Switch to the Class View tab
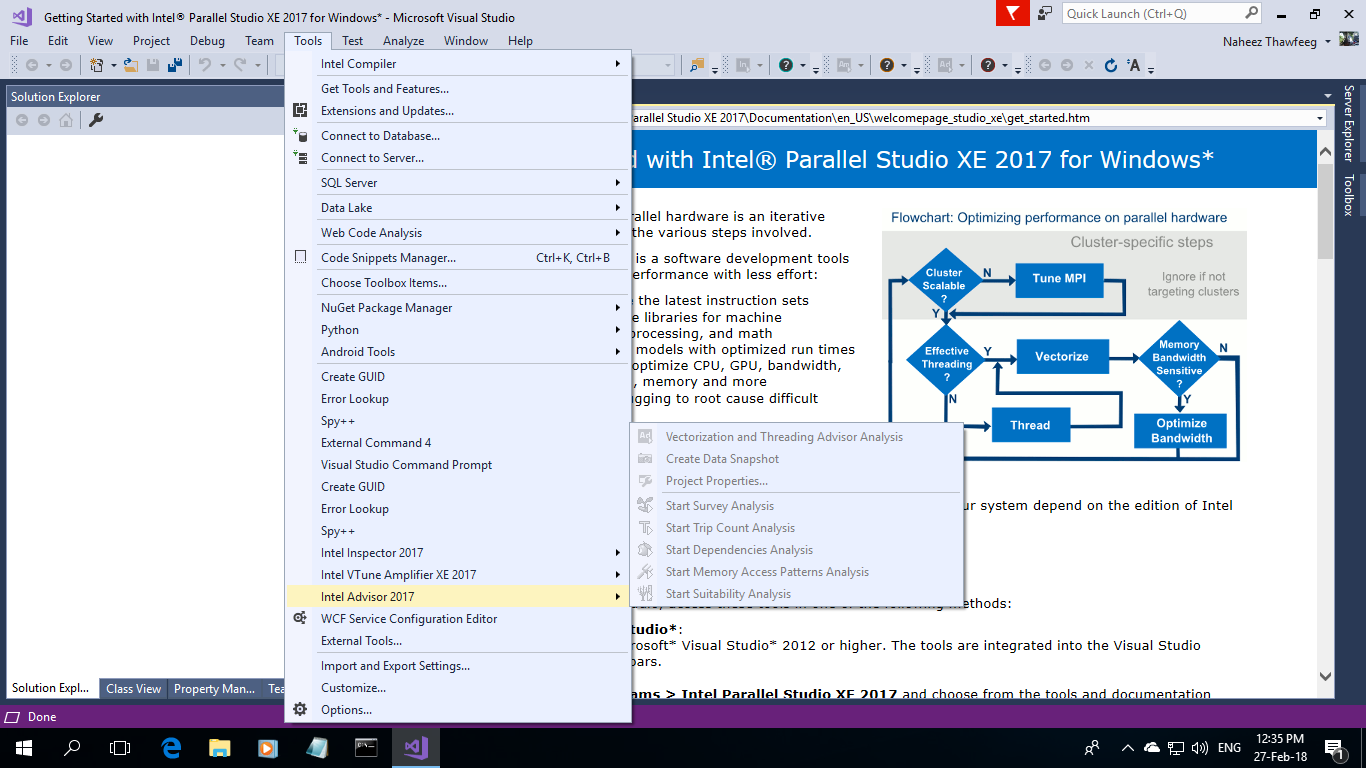Image resolution: width=1366 pixels, height=768 pixels. click(x=133, y=688)
